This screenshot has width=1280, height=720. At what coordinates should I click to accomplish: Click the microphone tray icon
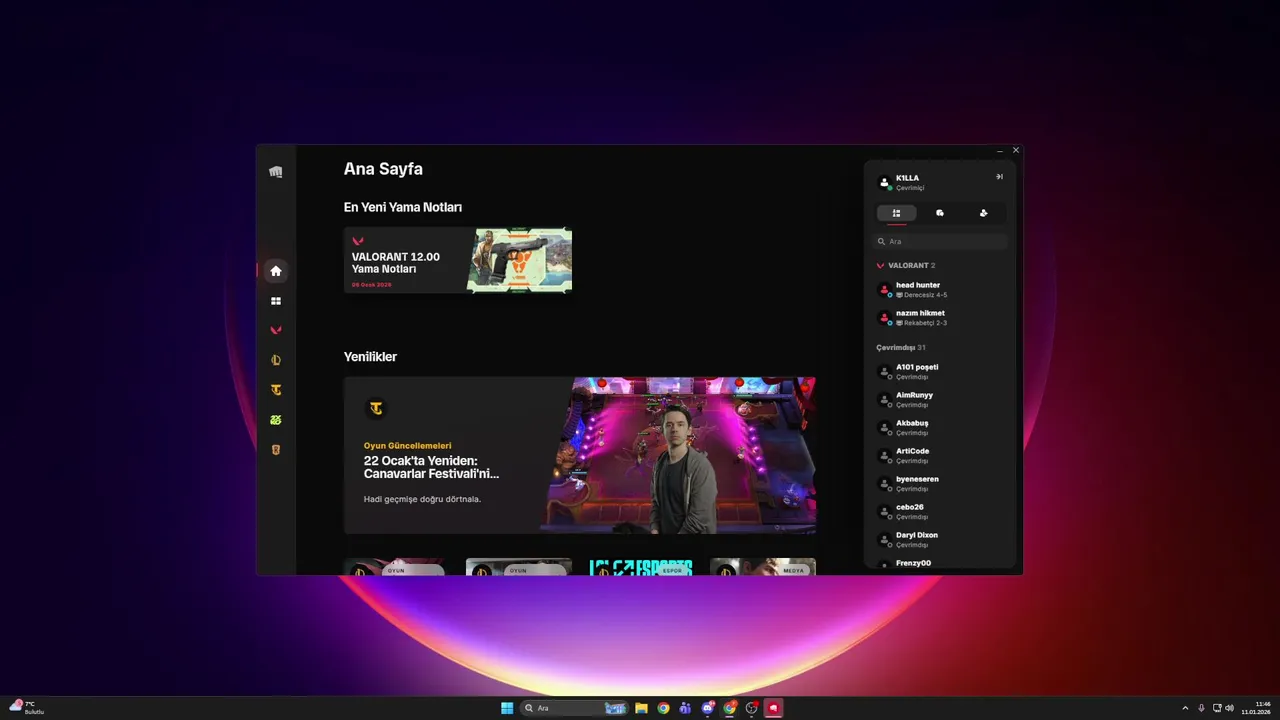tap(1201, 708)
